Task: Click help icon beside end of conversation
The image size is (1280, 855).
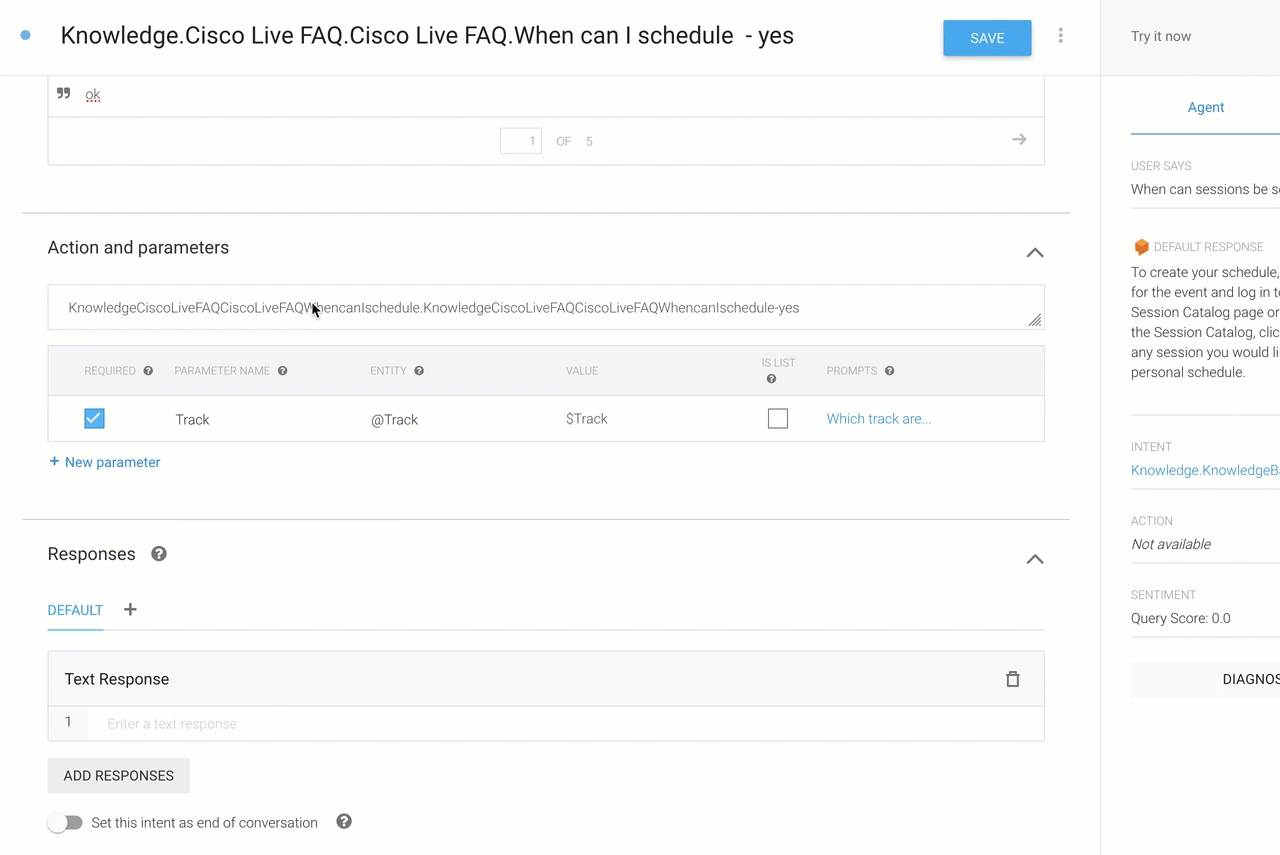Action: [344, 822]
